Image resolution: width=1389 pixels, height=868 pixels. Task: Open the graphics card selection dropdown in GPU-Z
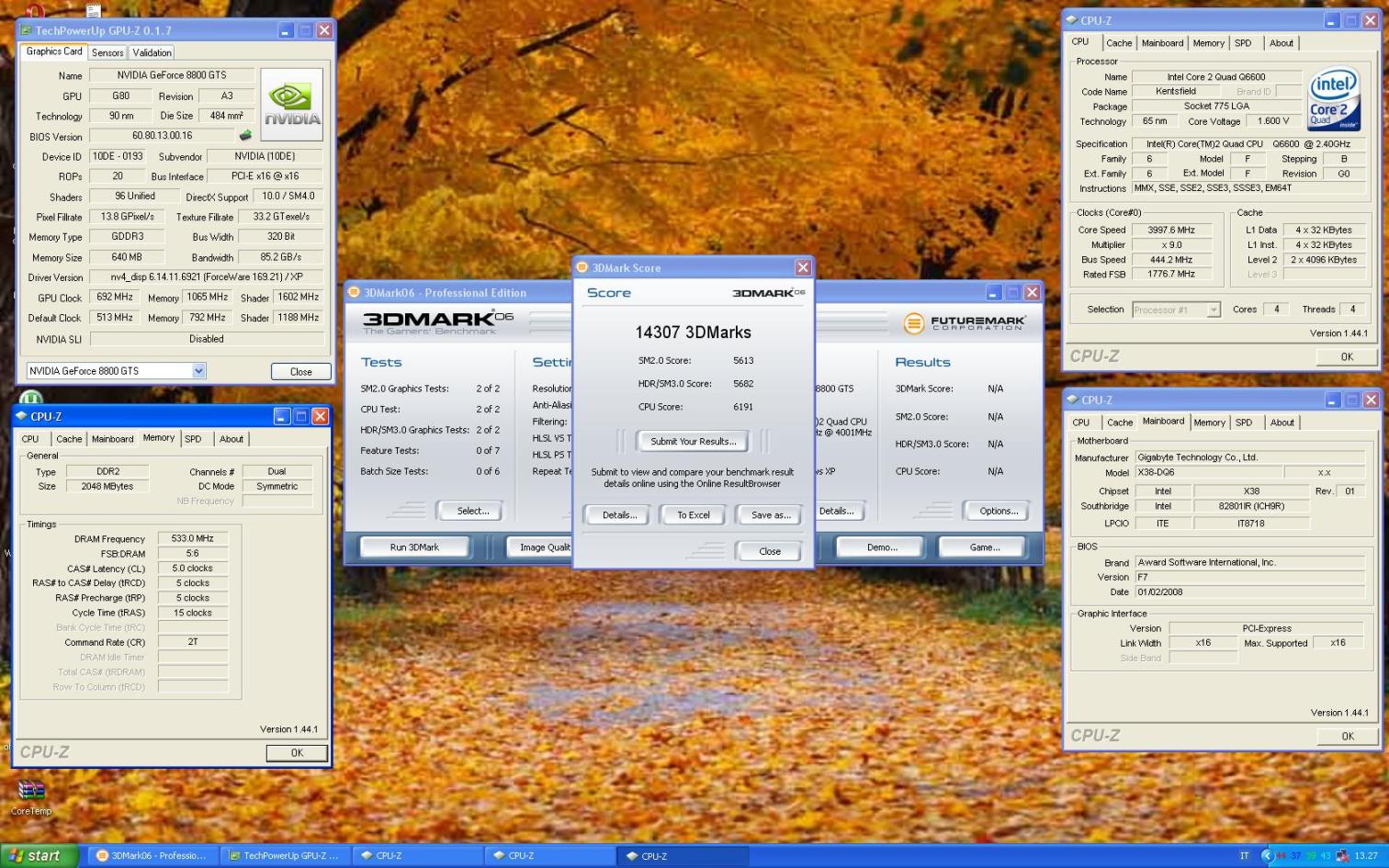coord(198,371)
